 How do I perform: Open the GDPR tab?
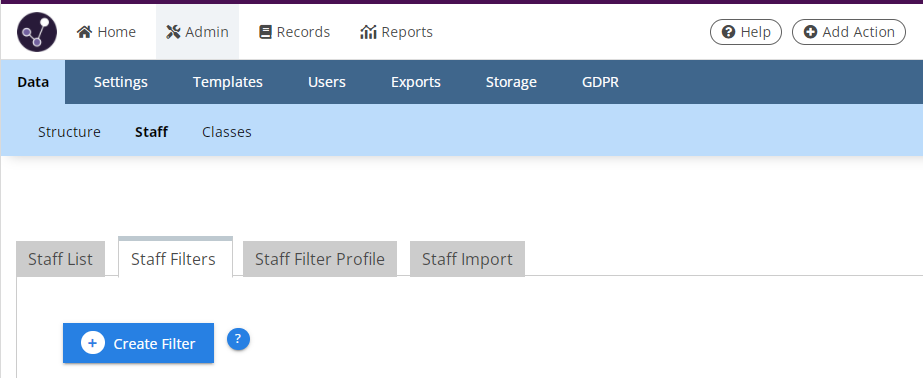pos(600,82)
